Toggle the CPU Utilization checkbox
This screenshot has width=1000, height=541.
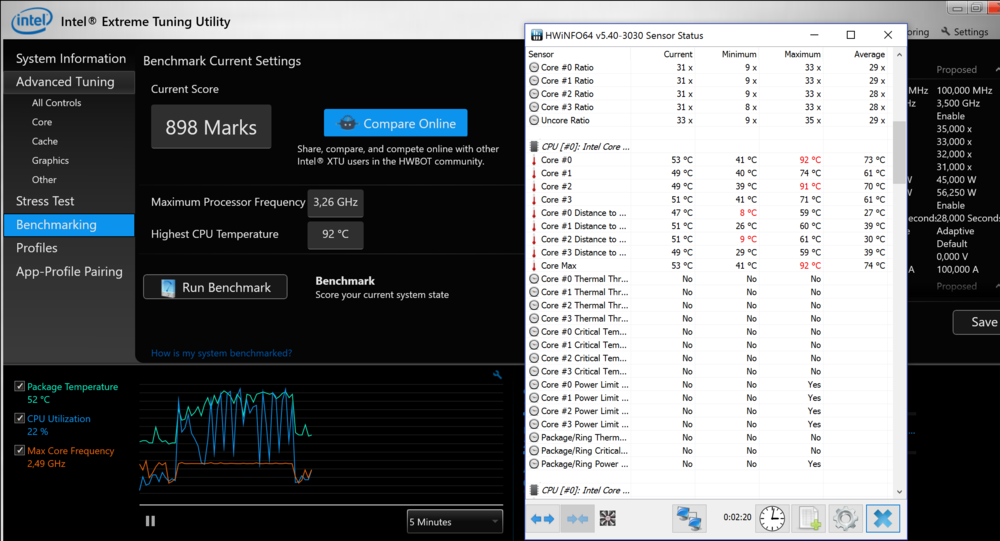tap(20, 419)
